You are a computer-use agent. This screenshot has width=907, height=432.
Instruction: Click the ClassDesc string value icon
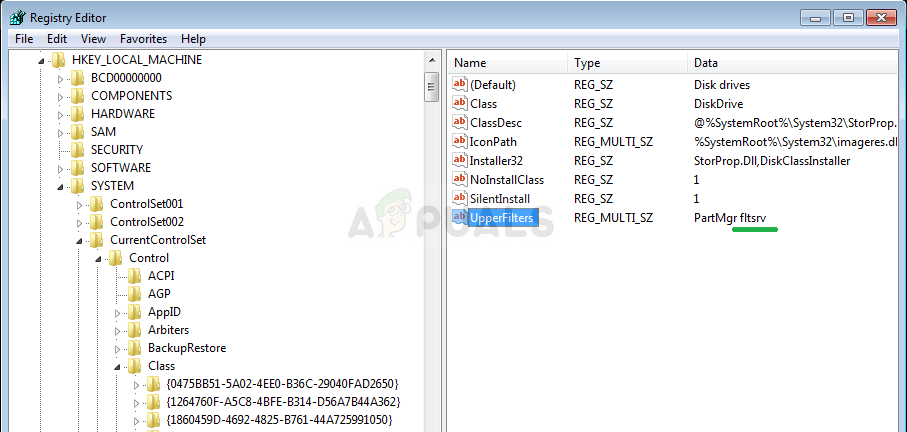[x=460, y=123]
